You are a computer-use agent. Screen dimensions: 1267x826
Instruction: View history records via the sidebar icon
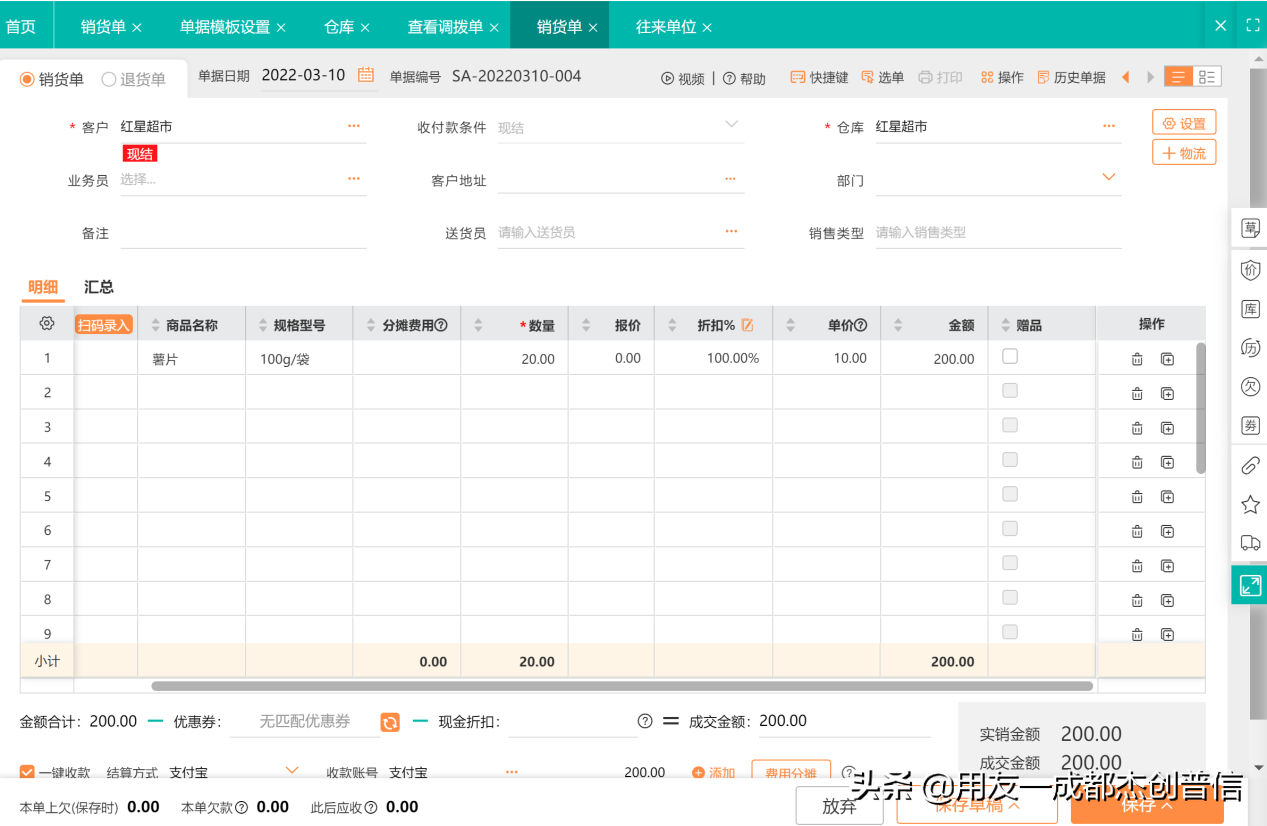point(1249,348)
